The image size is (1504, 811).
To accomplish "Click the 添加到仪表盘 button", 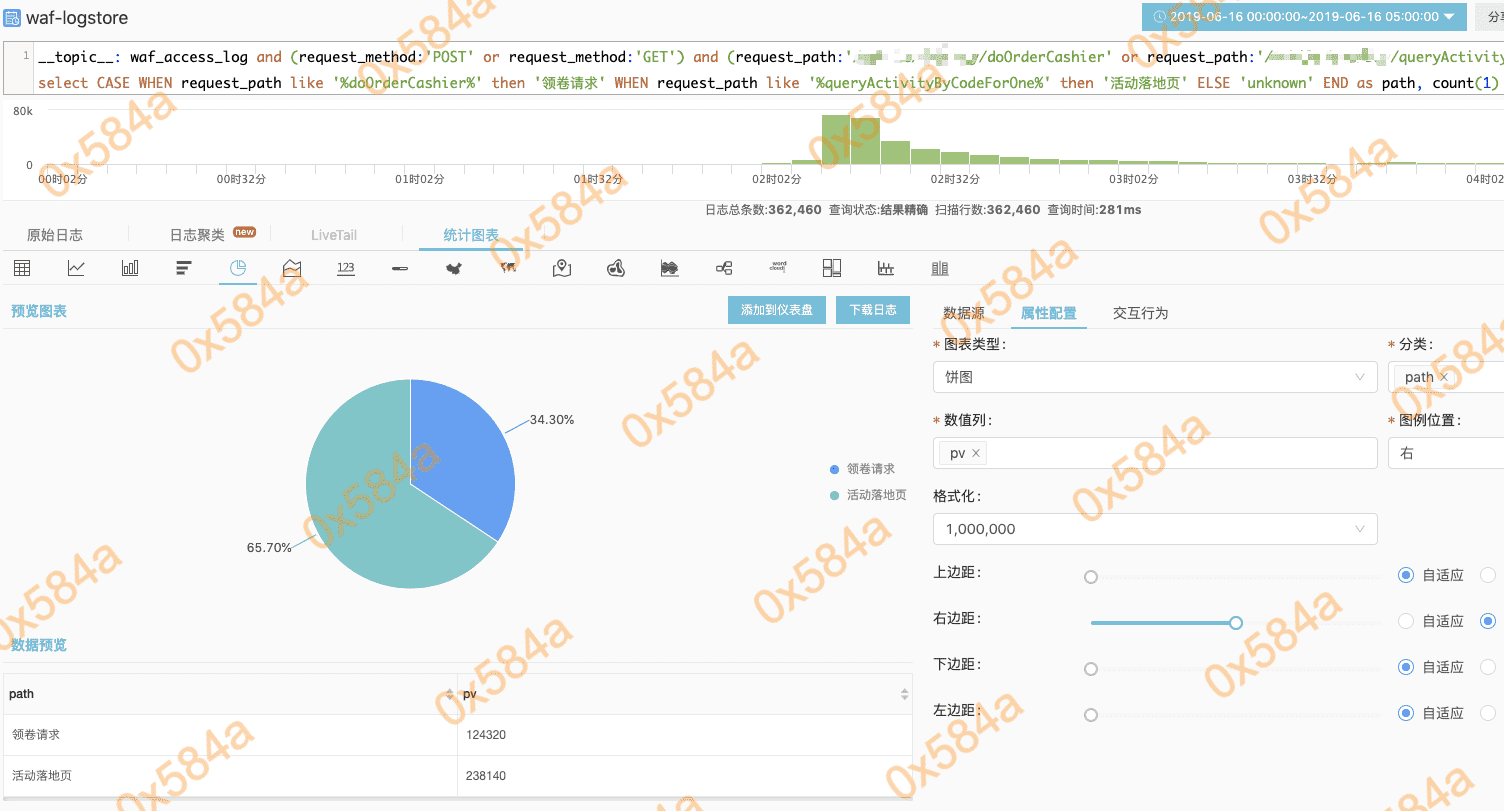I will tap(776, 310).
